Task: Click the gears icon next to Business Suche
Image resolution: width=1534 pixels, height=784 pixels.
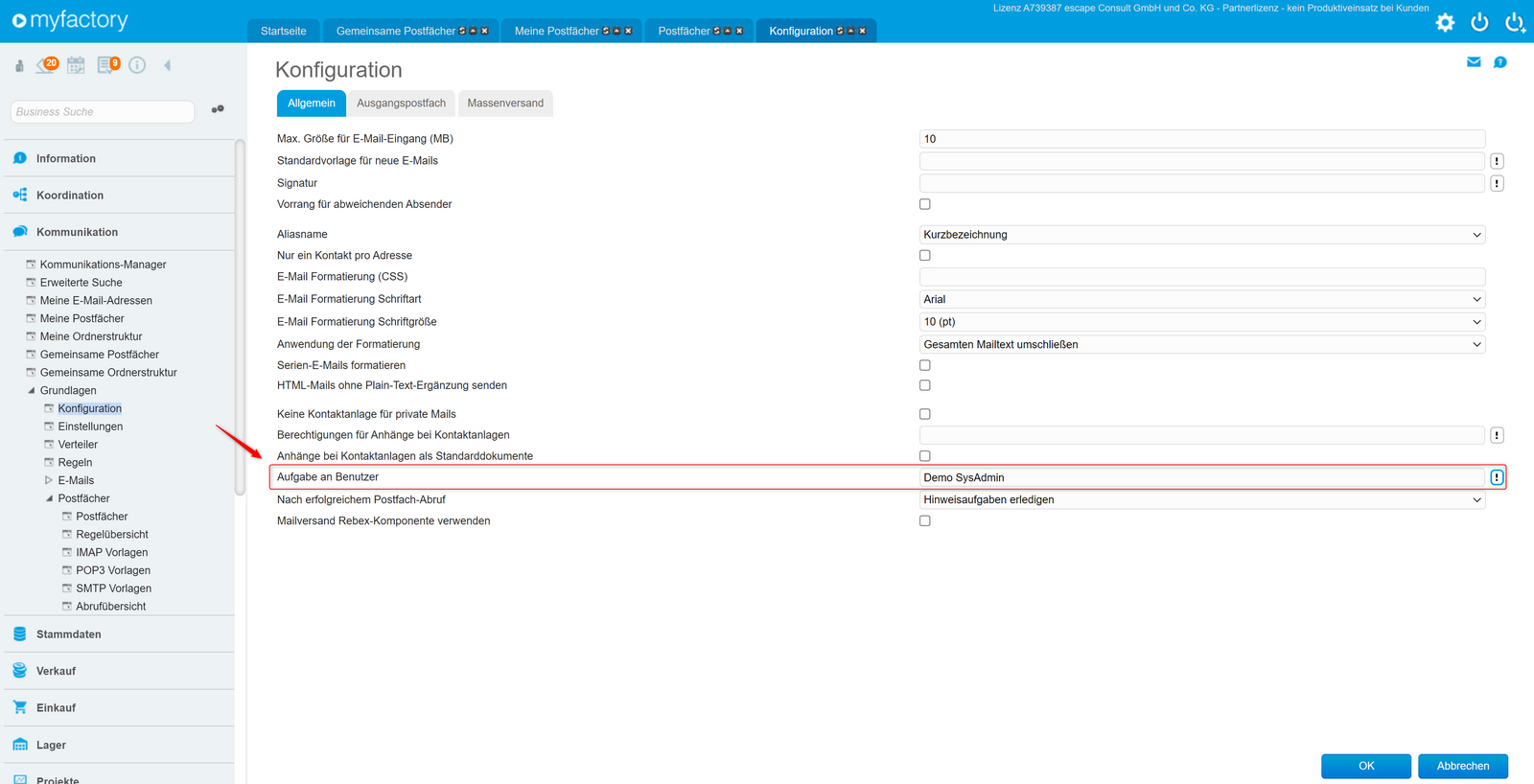Action: 218,109
